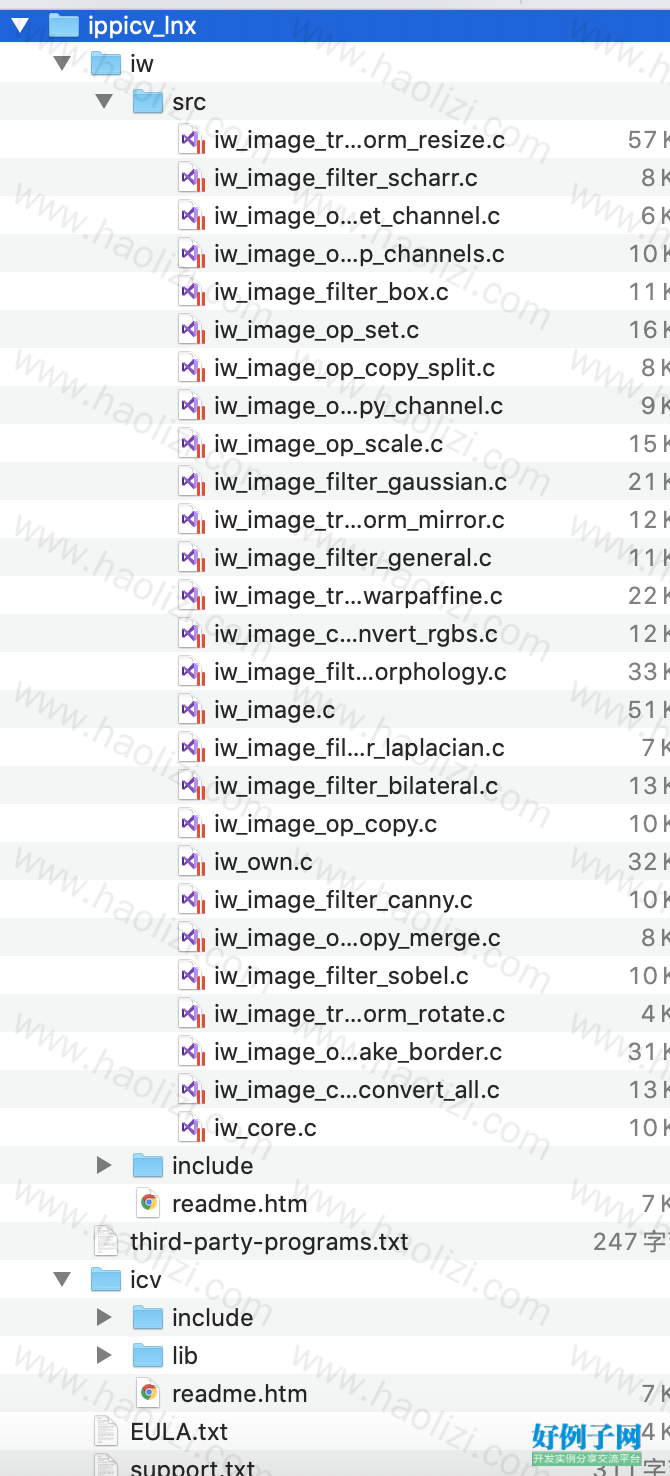This screenshot has height=1476, width=670.
Task: Click the ippicv_lnx folder icon
Action: (x=64, y=25)
